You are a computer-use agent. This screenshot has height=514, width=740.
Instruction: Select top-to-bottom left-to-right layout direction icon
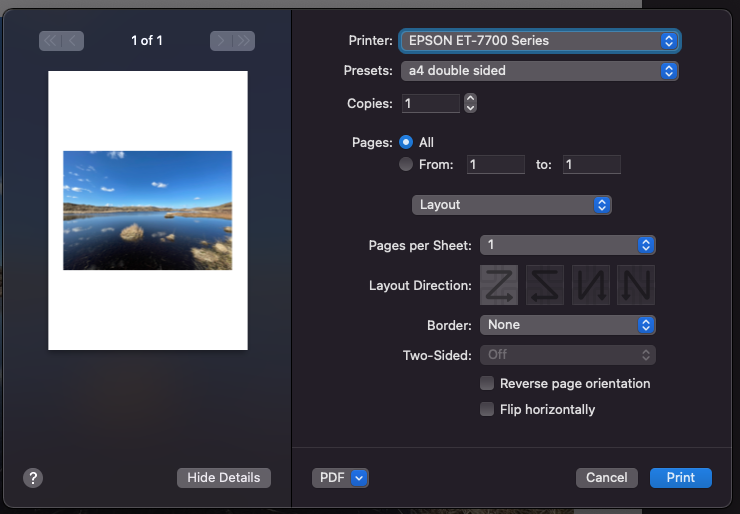click(590, 285)
